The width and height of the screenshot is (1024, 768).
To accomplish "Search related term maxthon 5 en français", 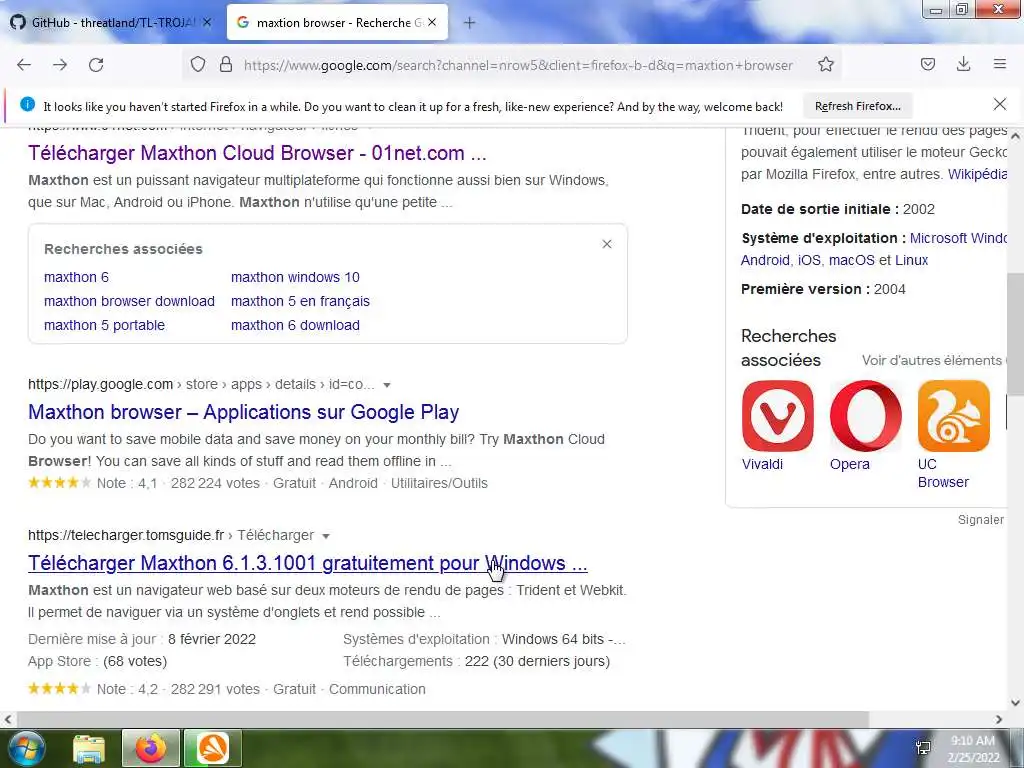I will [x=300, y=301].
